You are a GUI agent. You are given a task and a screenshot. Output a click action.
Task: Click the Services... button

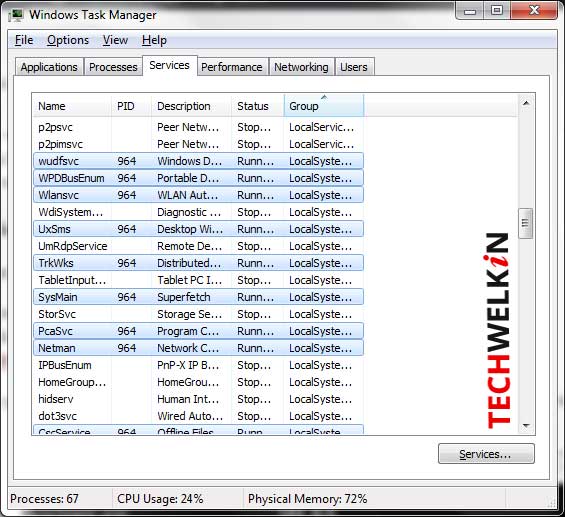coord(486,454)
